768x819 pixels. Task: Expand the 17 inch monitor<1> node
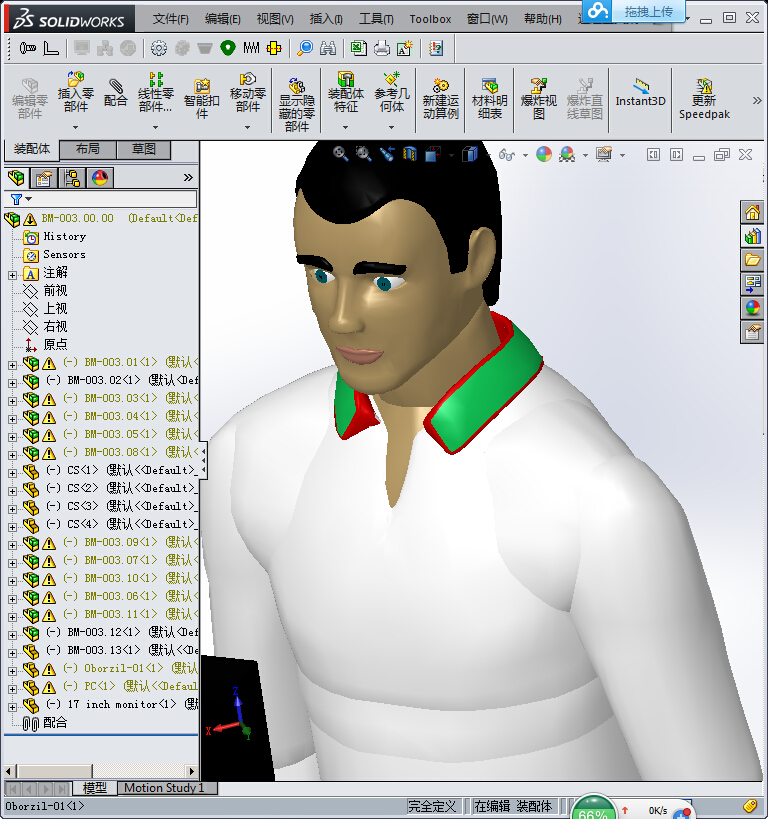[13, 707]
